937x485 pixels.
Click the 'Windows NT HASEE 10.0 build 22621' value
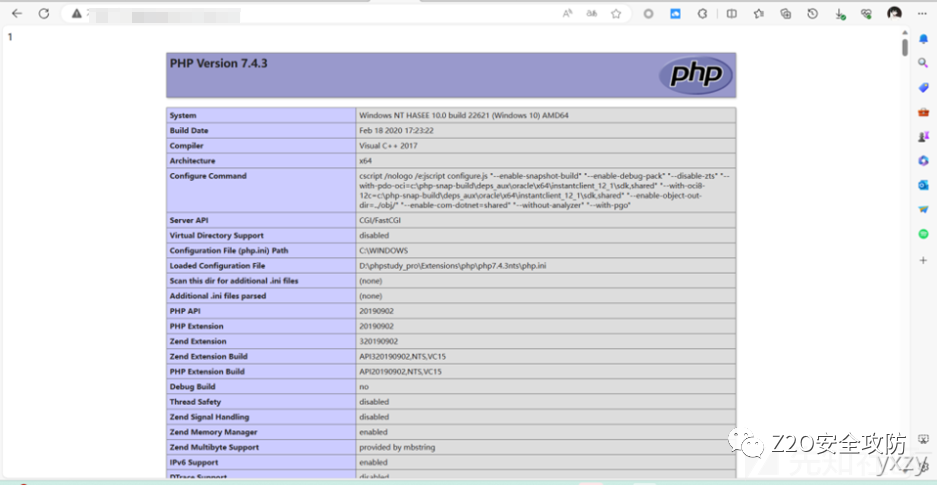tap(464, 115)
